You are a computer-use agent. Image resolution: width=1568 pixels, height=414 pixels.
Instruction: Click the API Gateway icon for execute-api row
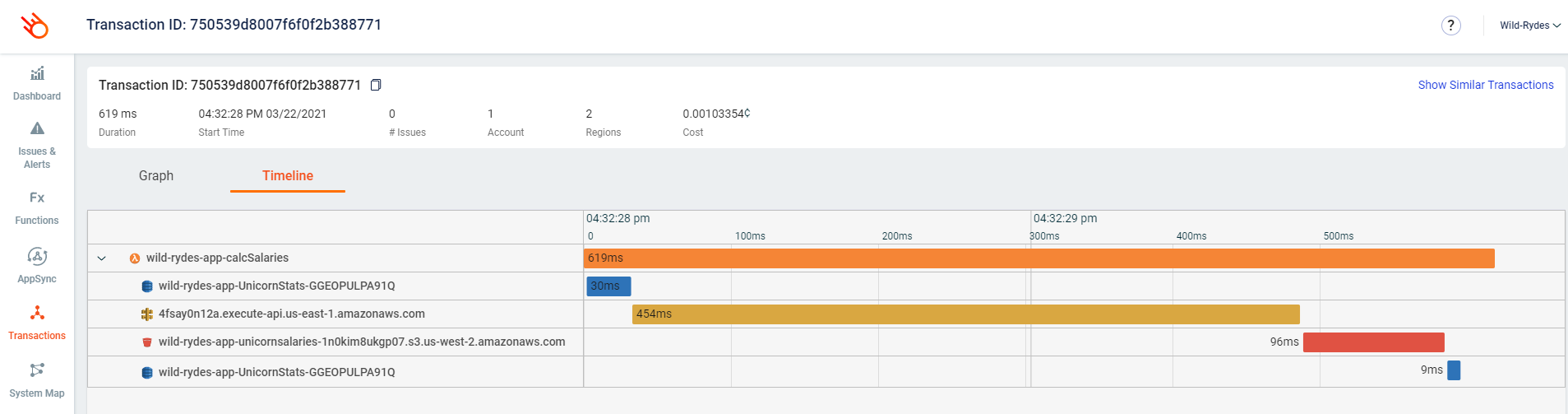147,314
